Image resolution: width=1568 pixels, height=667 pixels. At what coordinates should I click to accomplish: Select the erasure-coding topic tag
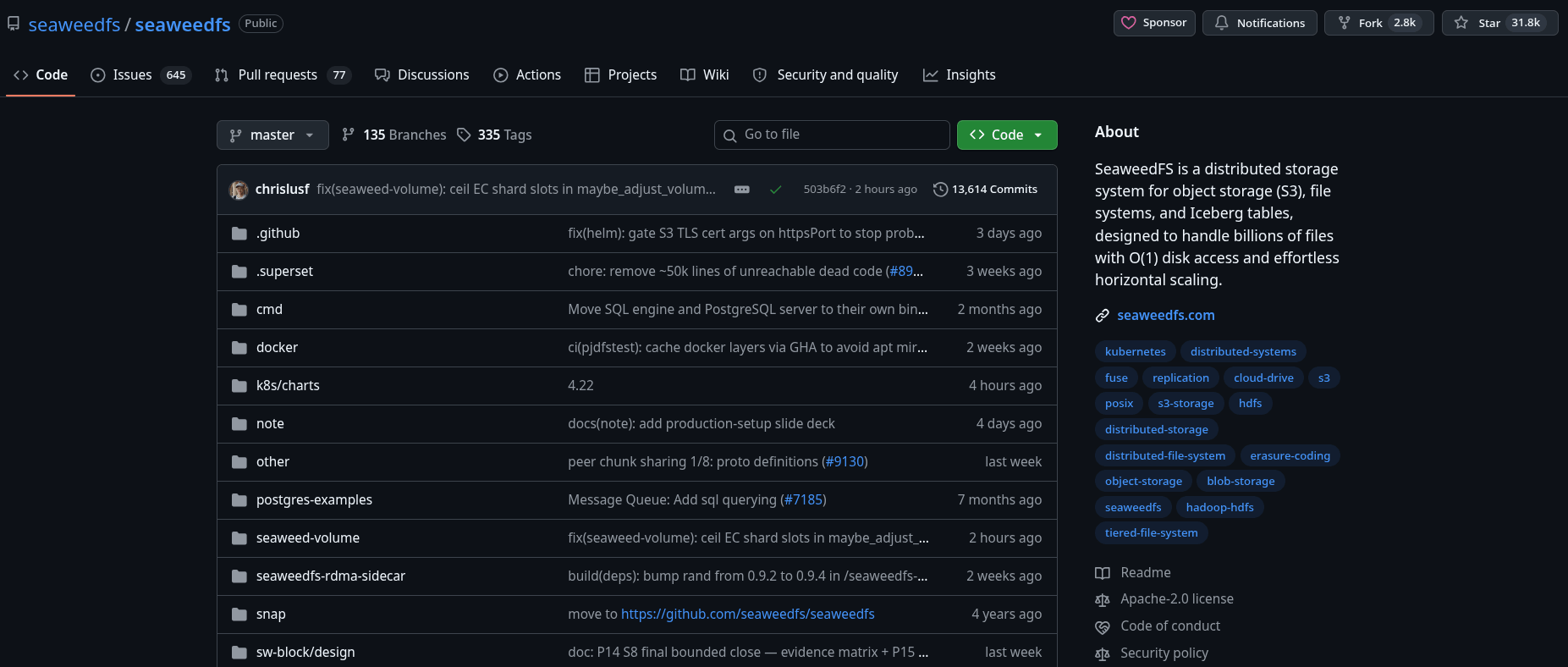(1290, 456)
